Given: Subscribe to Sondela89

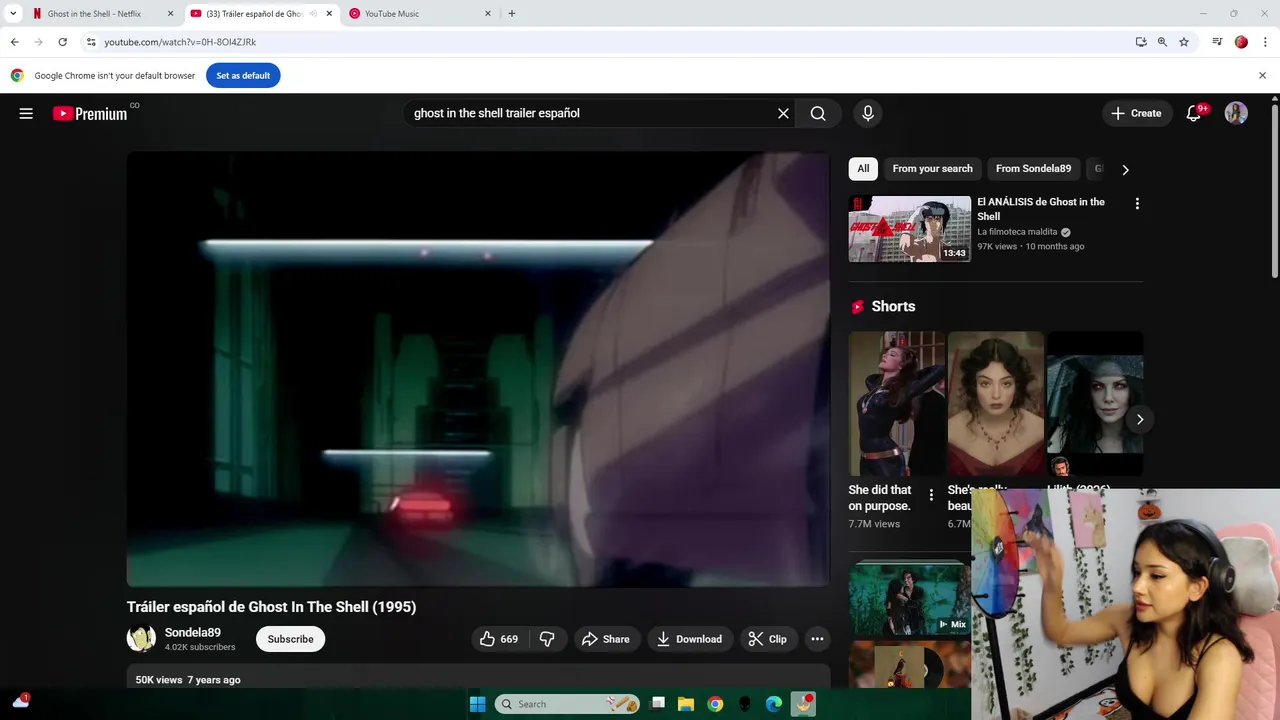Looking at the screenshot, I should 290,639.
